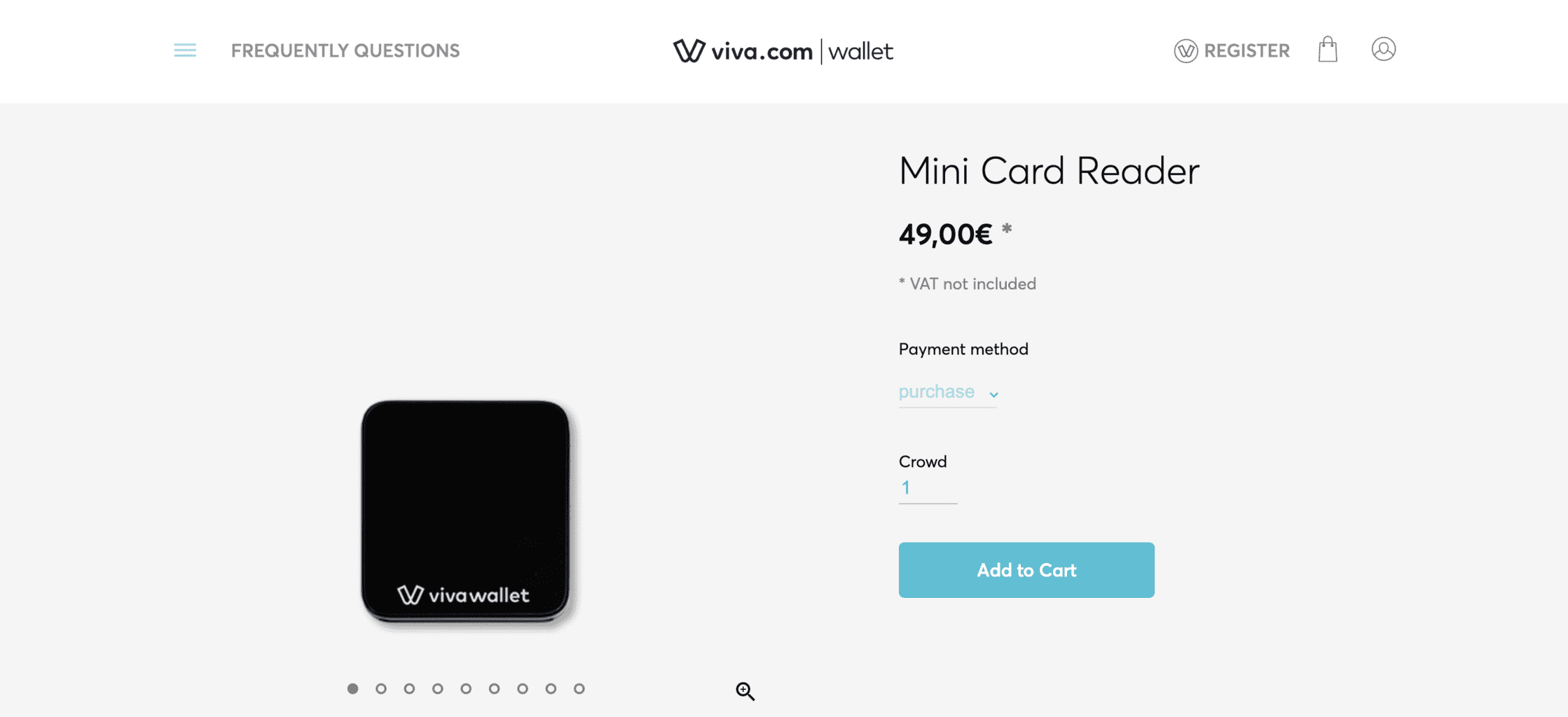Select the last carousel dot

pos(579,688)
